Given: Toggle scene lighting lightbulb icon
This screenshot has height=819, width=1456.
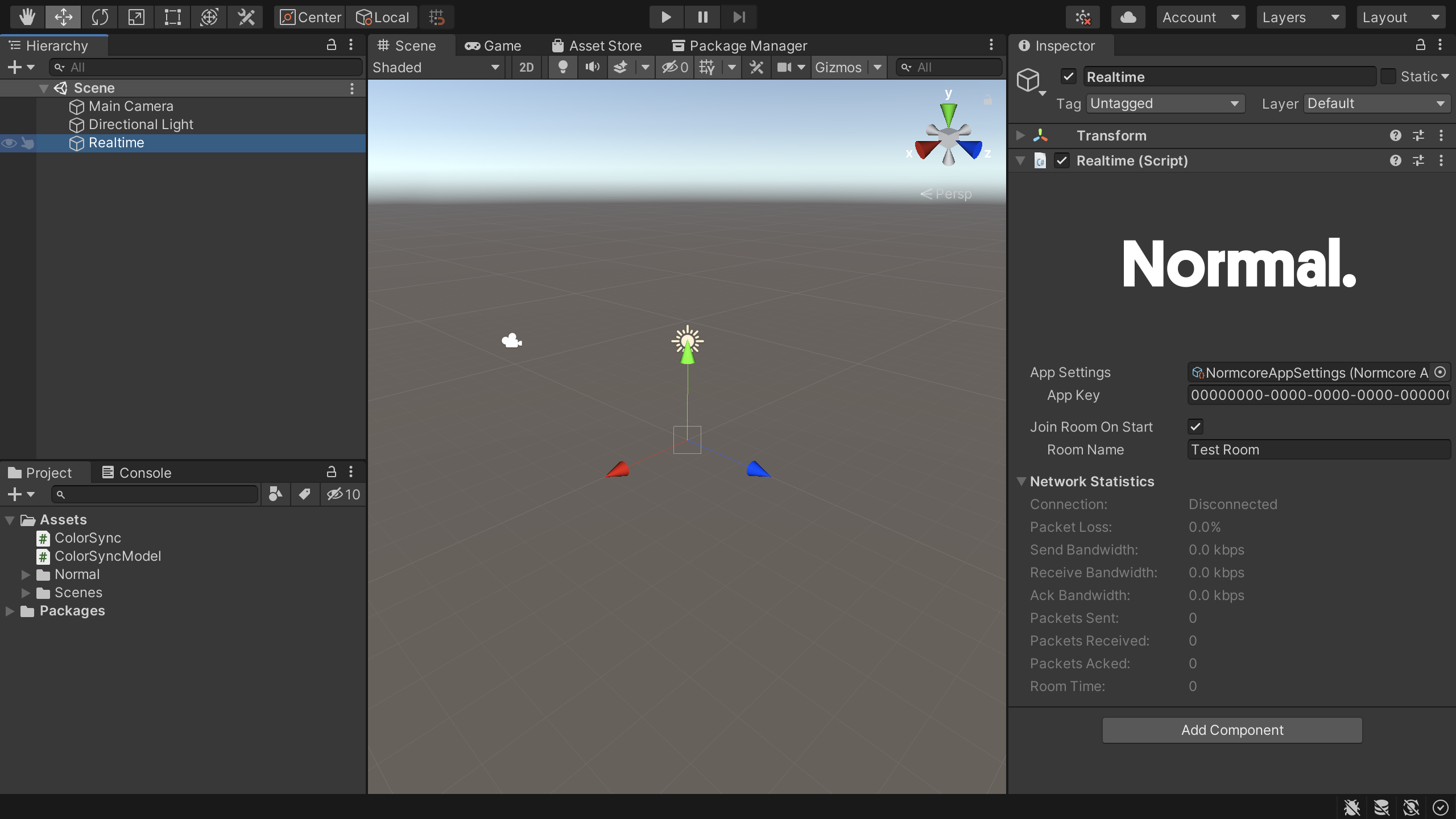Looking at the screenshot, I should pos(562,67).
